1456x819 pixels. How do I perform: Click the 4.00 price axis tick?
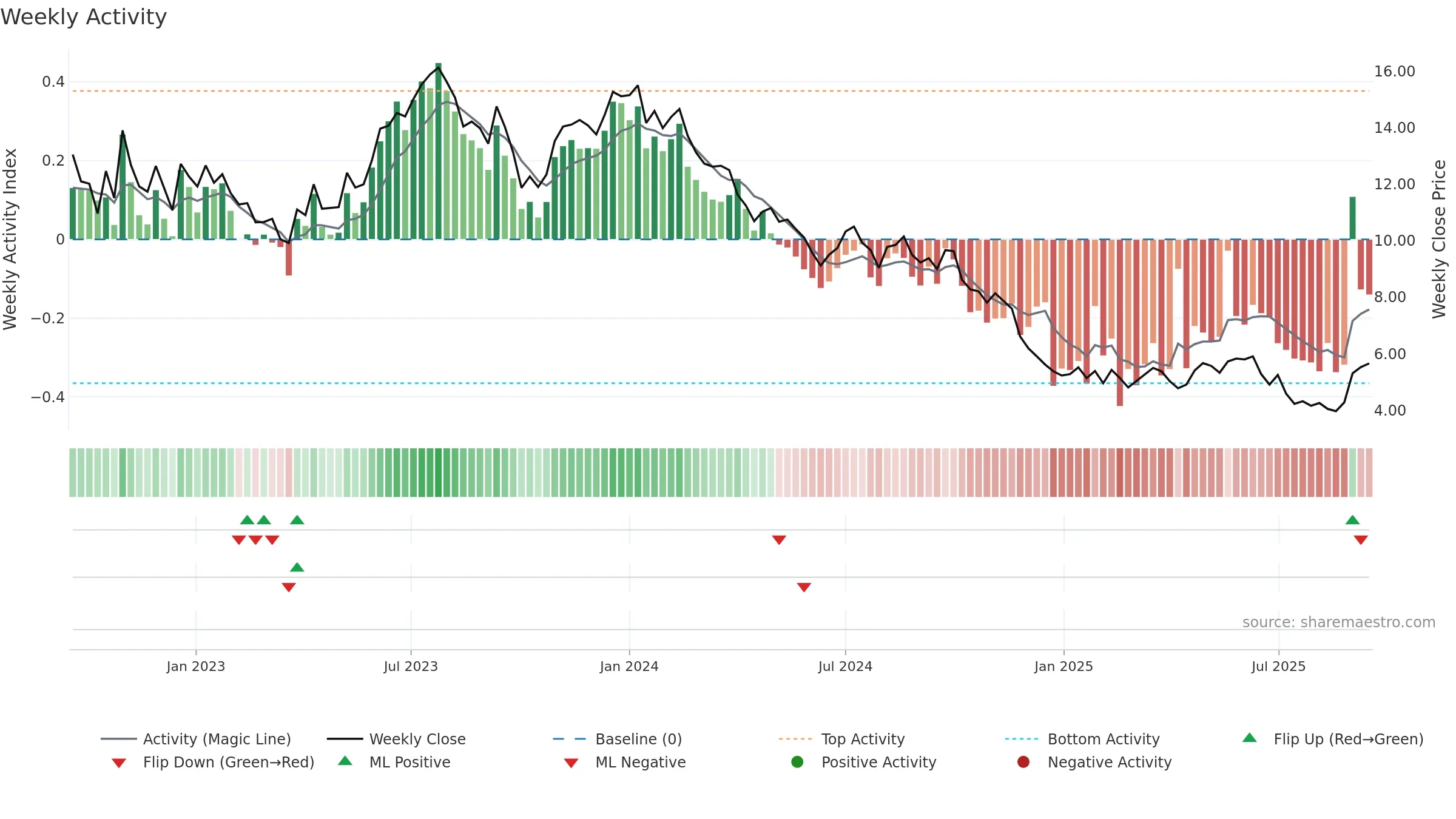pos(1390,411)
